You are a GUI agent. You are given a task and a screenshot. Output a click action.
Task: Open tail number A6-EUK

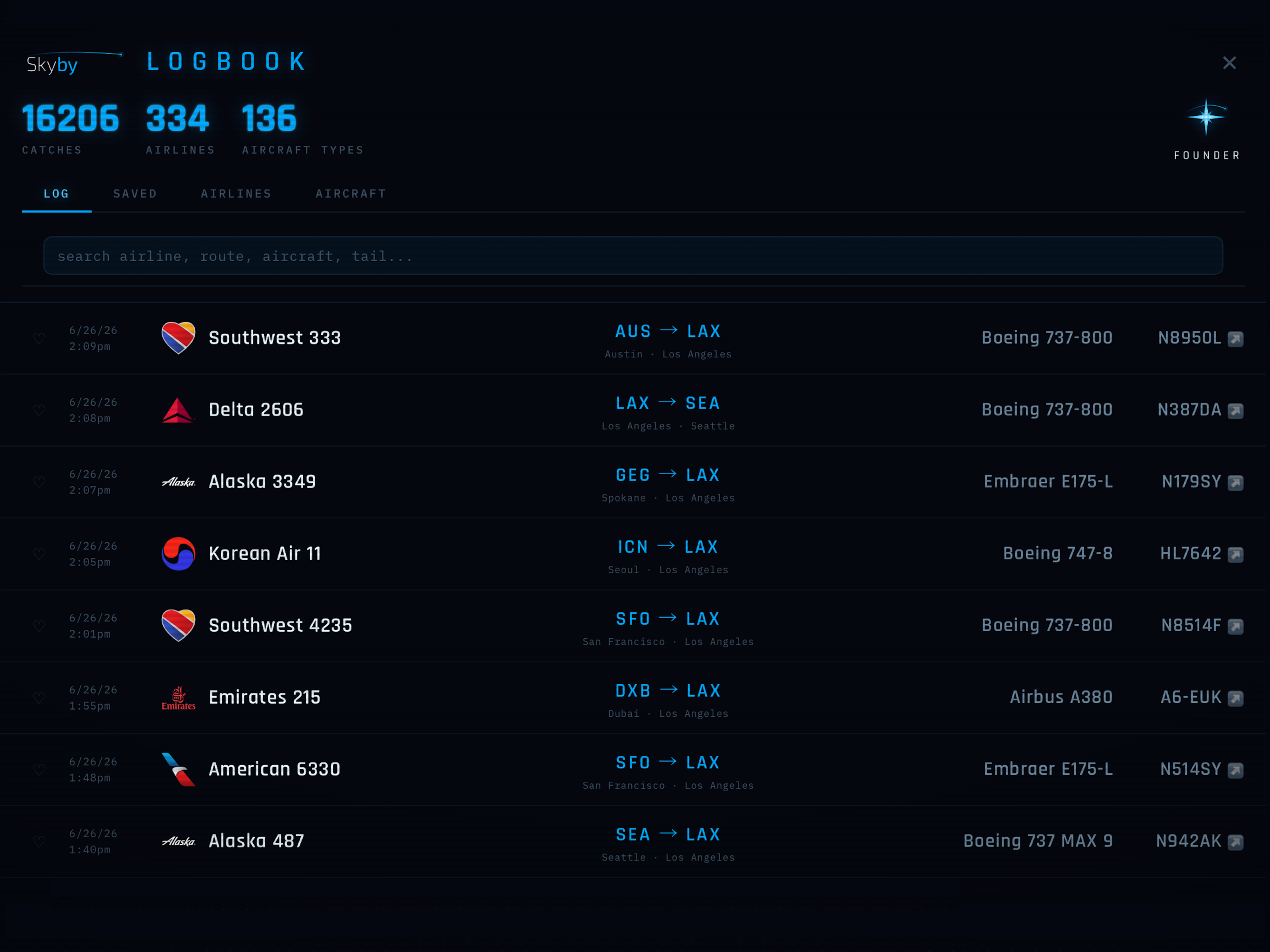point(1191,697)
